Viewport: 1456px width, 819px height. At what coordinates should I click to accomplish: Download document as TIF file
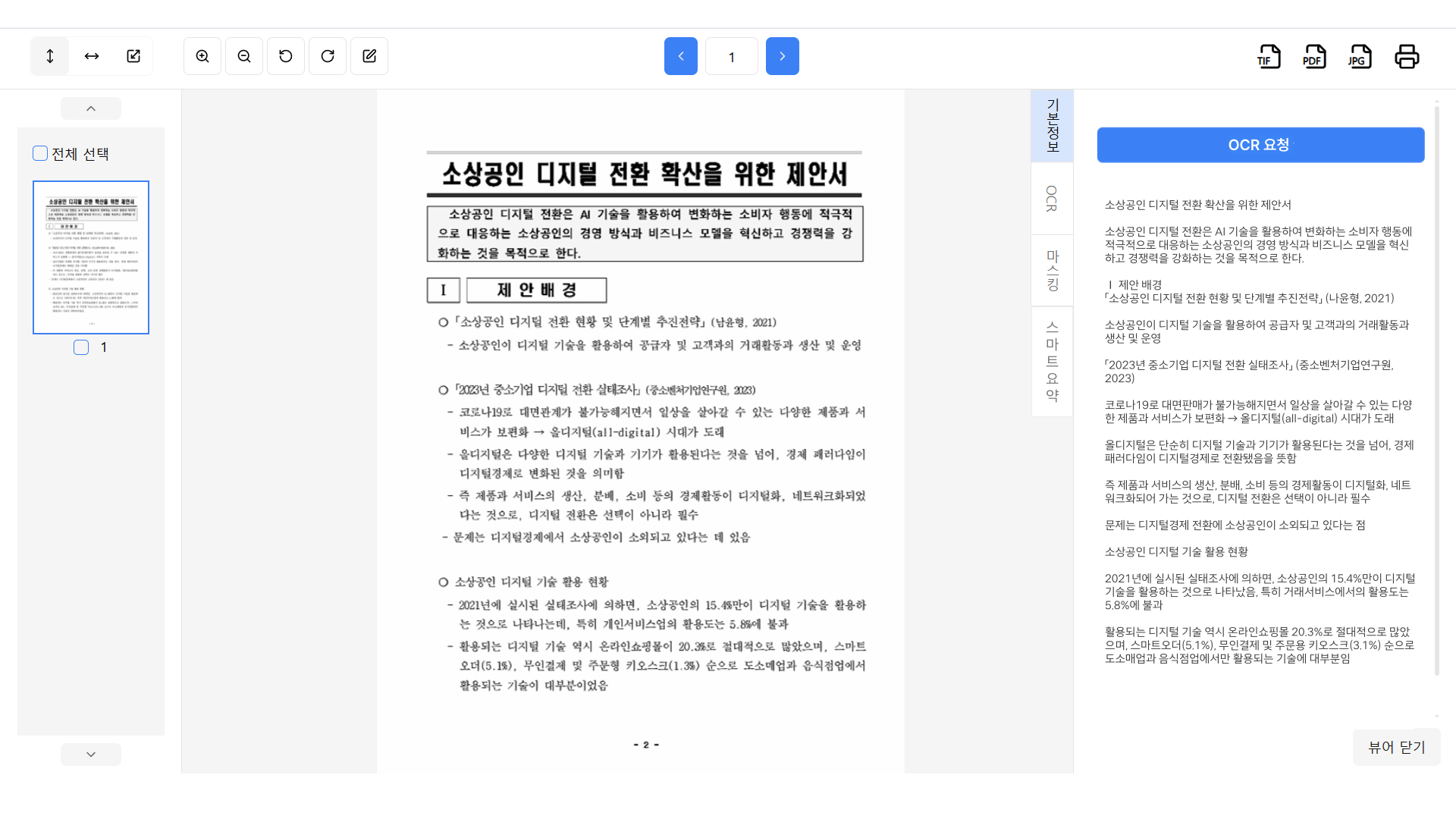point(1269,57)
